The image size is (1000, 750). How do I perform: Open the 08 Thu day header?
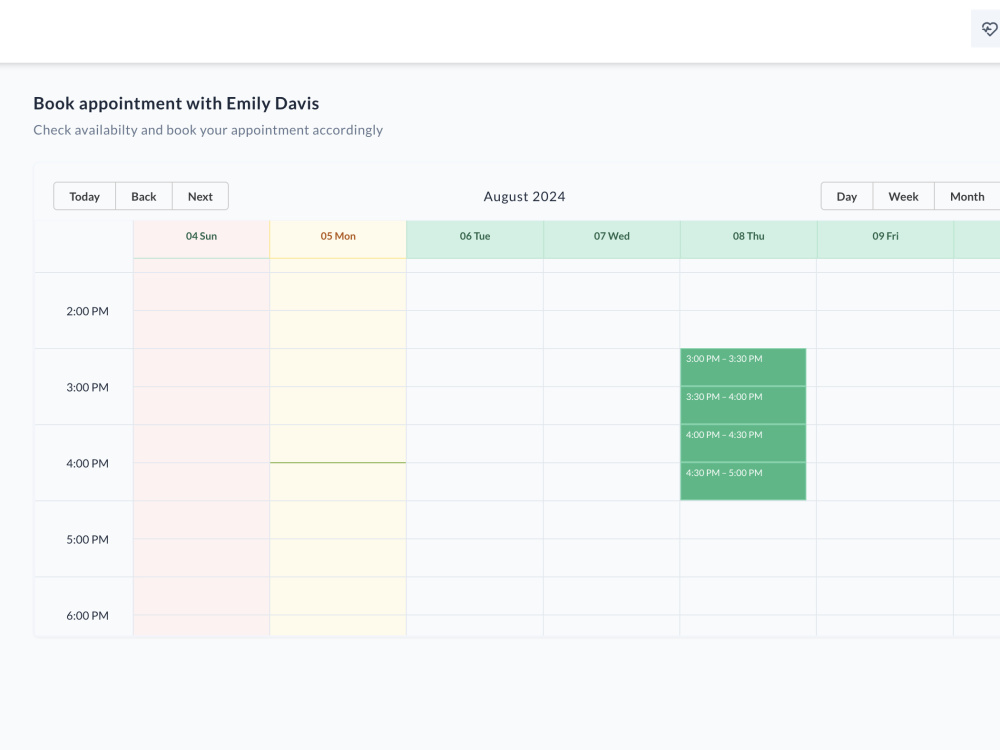point(748,236)
